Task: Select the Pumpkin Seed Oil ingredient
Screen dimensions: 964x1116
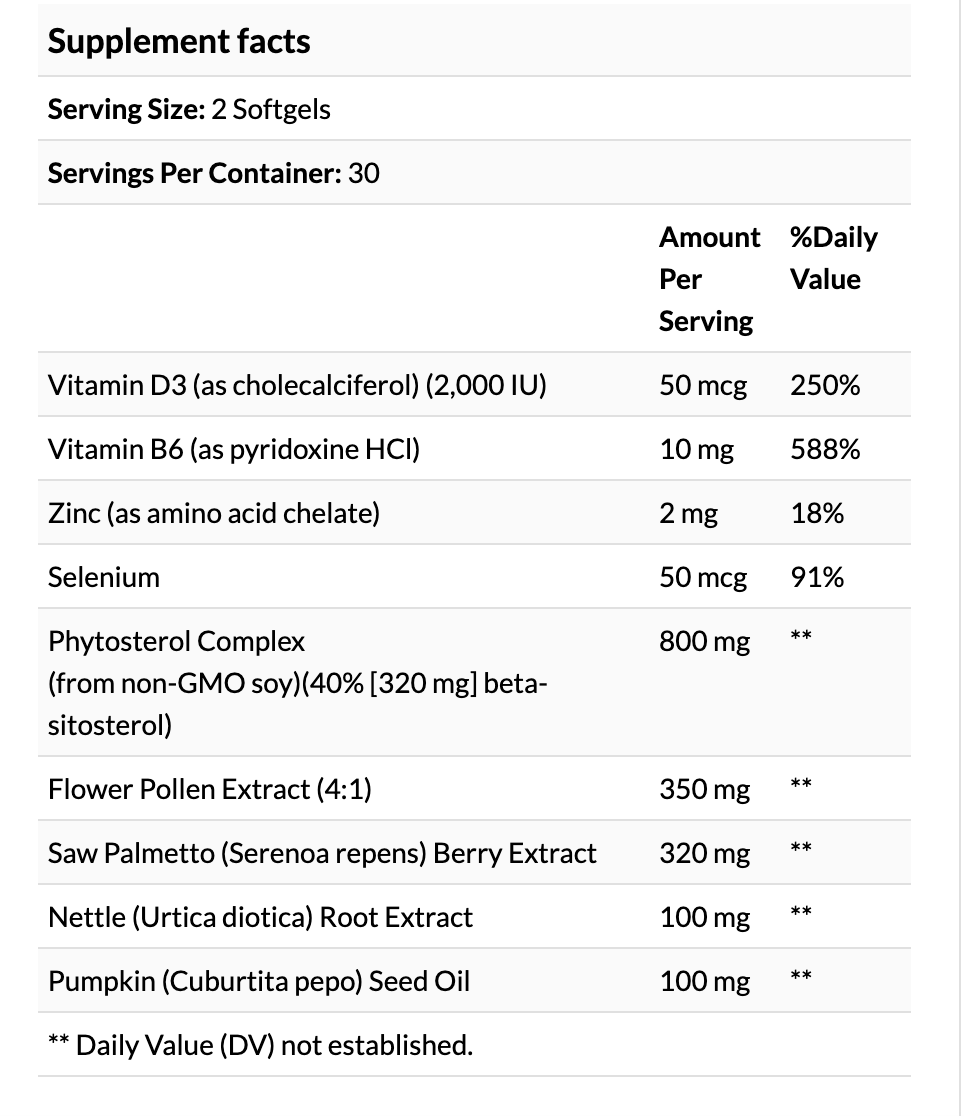Action: click(259, 981)
